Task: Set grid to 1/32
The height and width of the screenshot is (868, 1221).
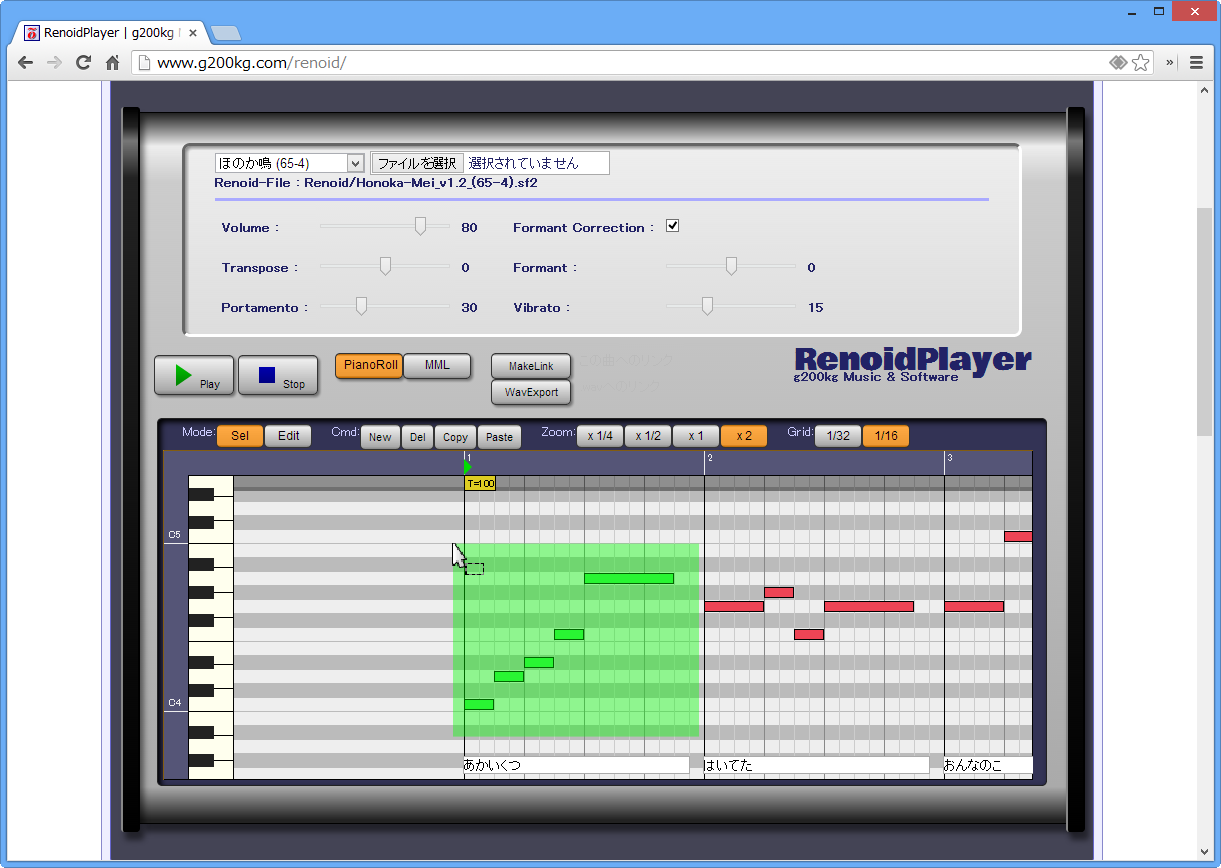Action: coord(838,436)
